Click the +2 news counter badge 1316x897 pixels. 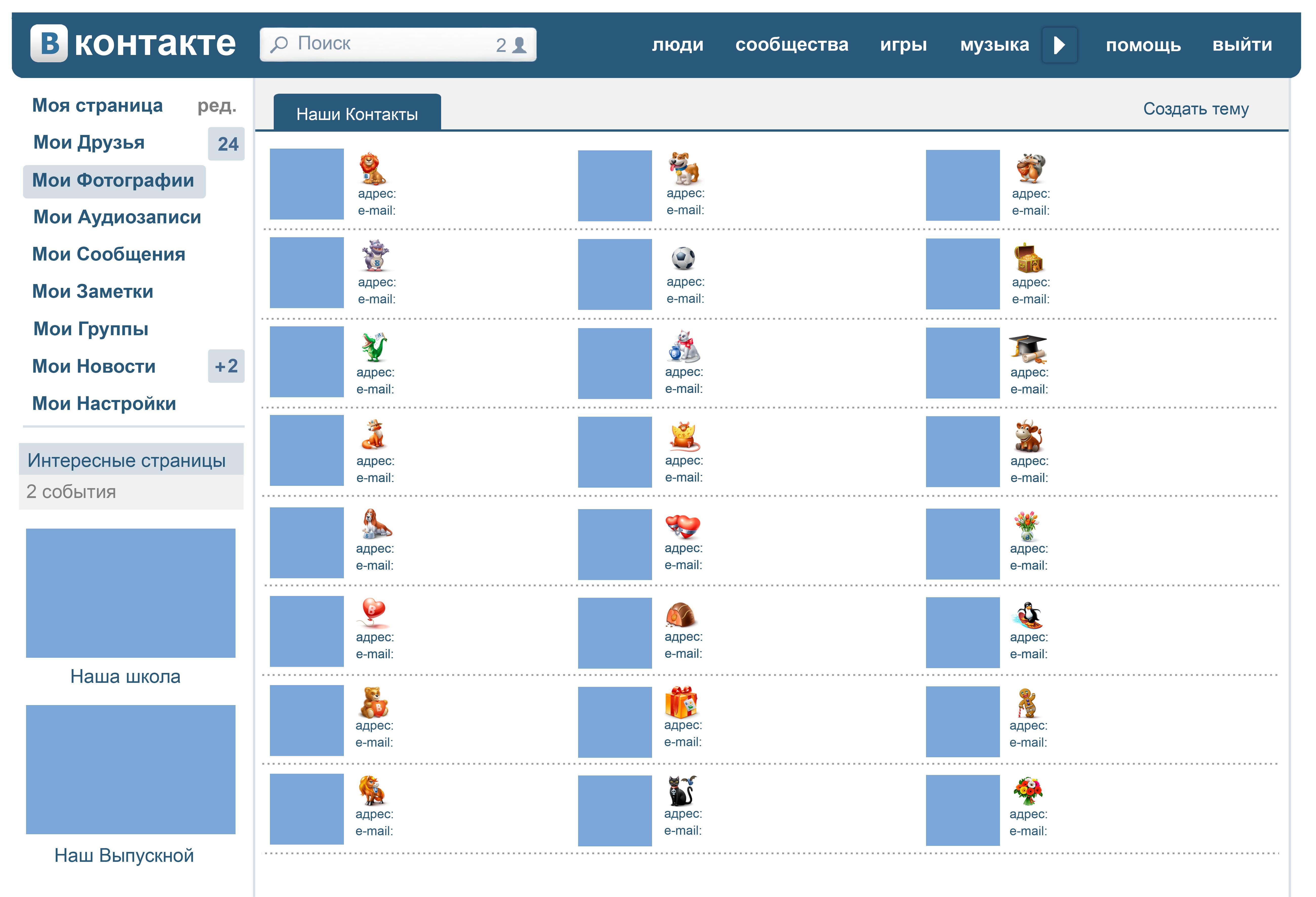coord(226,366)
